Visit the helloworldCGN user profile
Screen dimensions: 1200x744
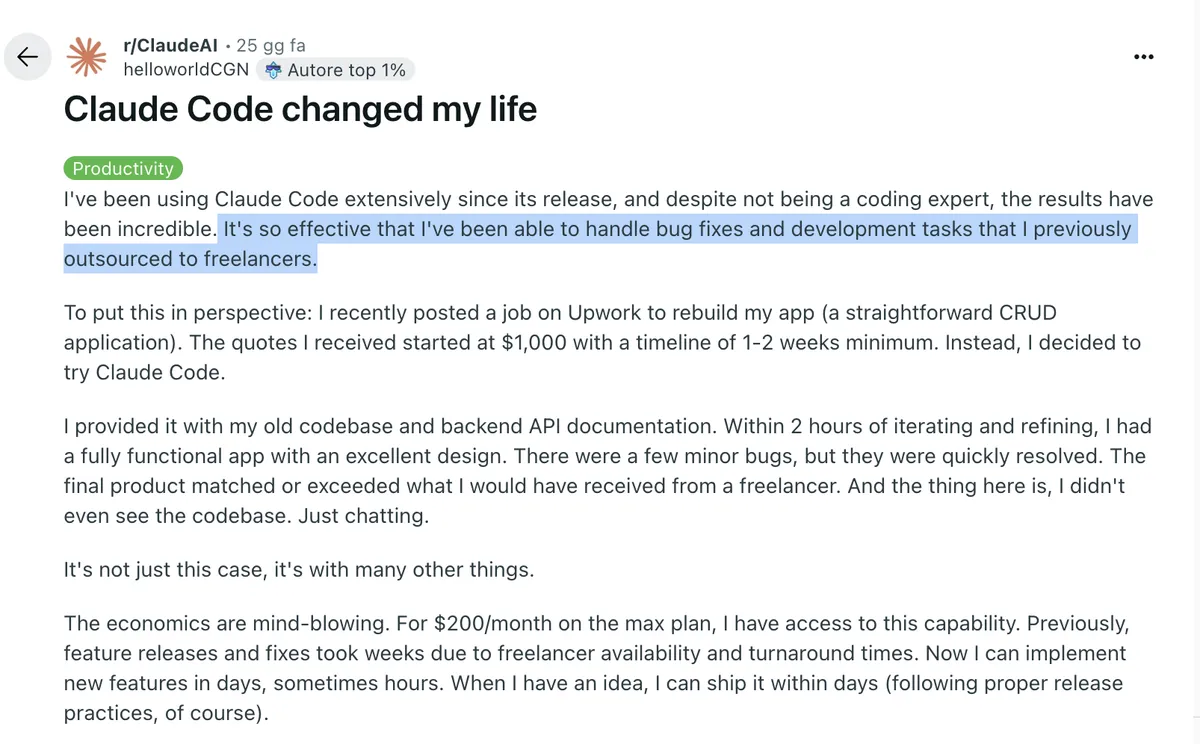pos(186,70)
